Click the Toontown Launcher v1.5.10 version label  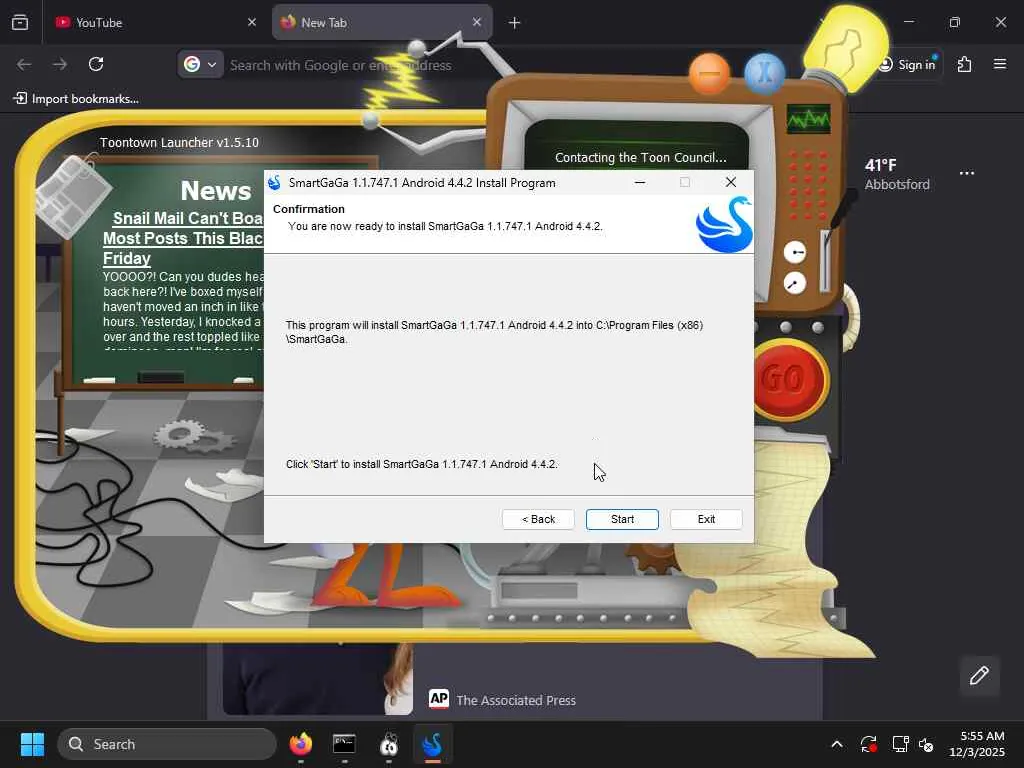(x=179, y=142)
